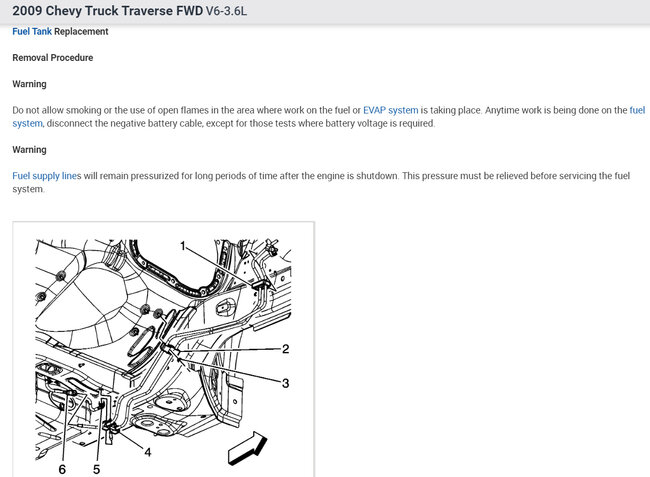Click the Removal Procedure heading

click(x=53, y=58)
